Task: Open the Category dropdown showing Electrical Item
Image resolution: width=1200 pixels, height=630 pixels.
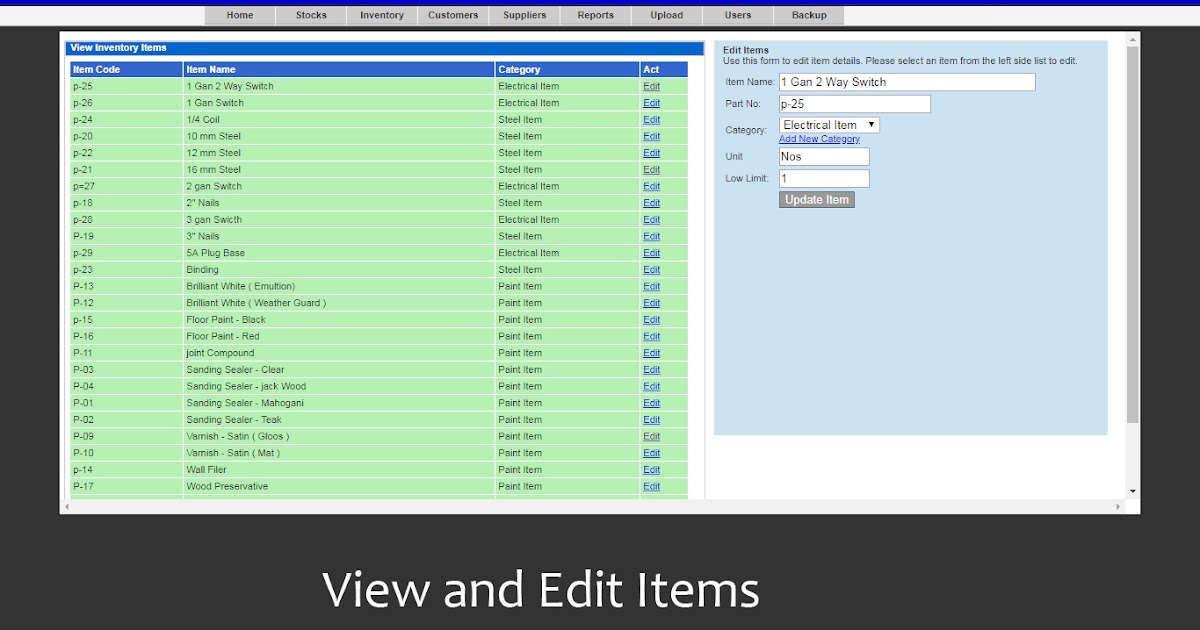Action: tap(828, 124)
